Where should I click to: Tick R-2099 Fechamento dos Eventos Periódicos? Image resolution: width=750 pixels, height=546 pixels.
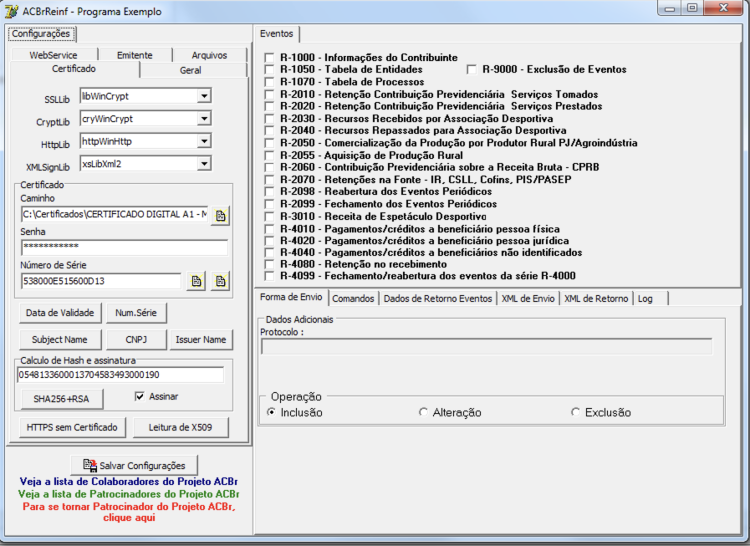[x=269, y=204]
